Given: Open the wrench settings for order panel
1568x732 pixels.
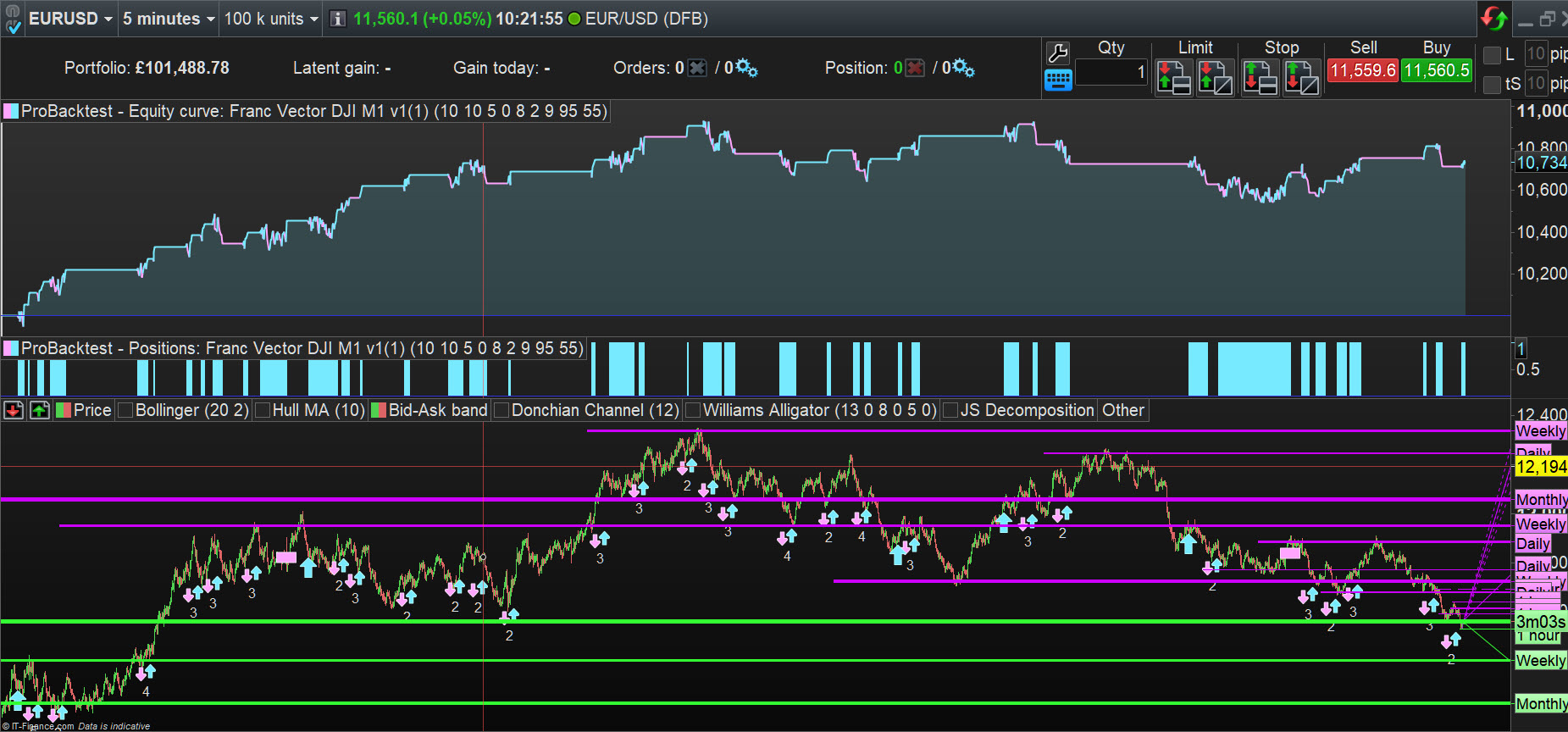Looking at the screenshot, I should (x=1057, y=53).
